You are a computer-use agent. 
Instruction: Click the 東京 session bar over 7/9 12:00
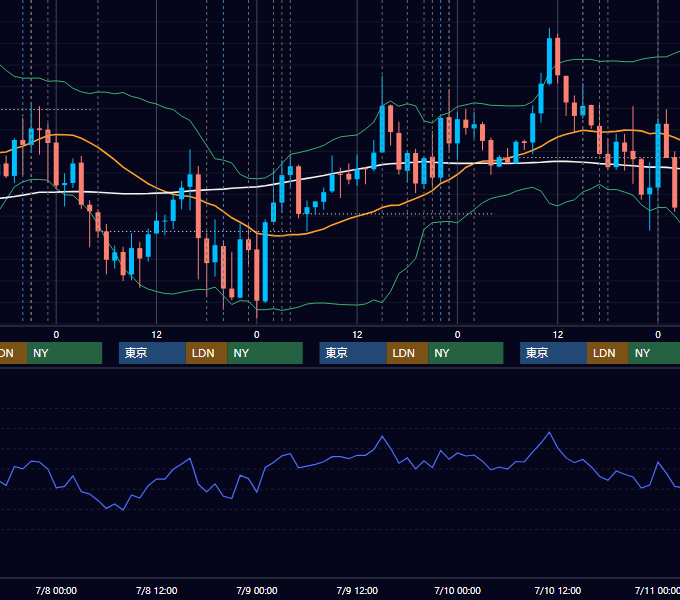tap(353, 353)
